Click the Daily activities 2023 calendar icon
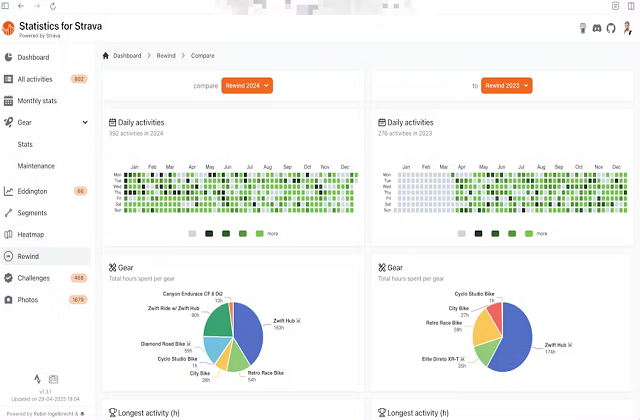 (x=382, y=122)
